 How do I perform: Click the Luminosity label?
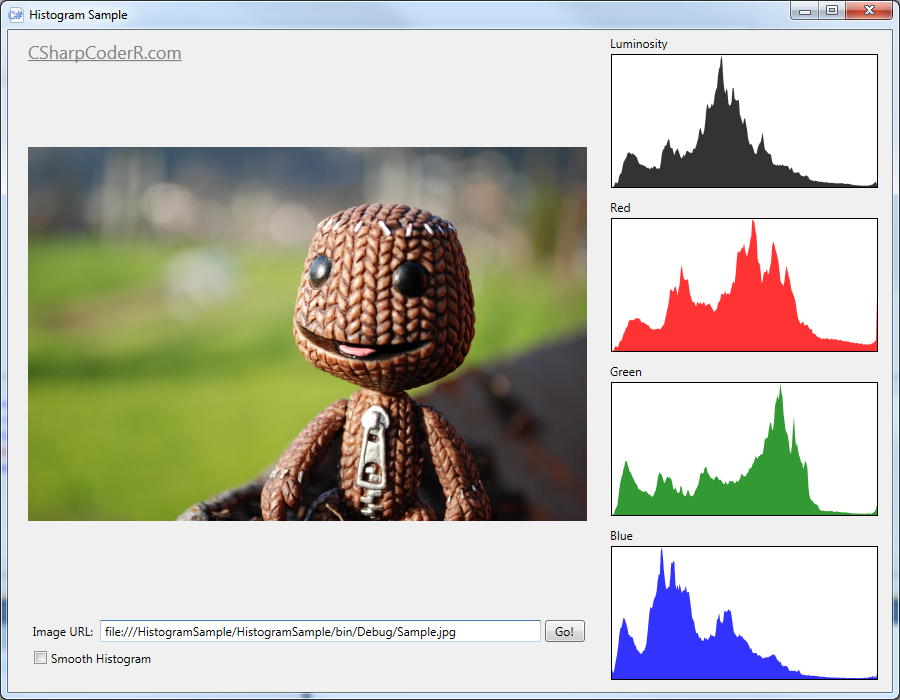click(x=638, y=44)
